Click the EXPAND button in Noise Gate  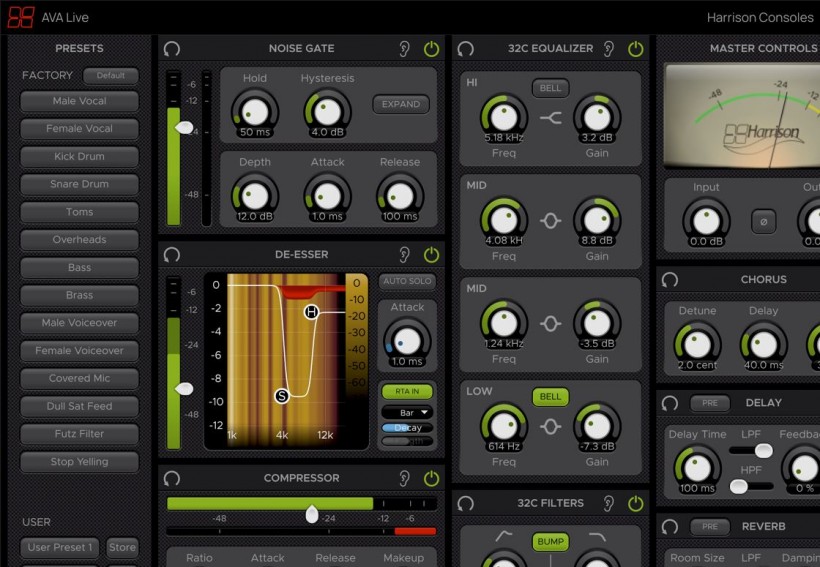[x=400, y=104]
